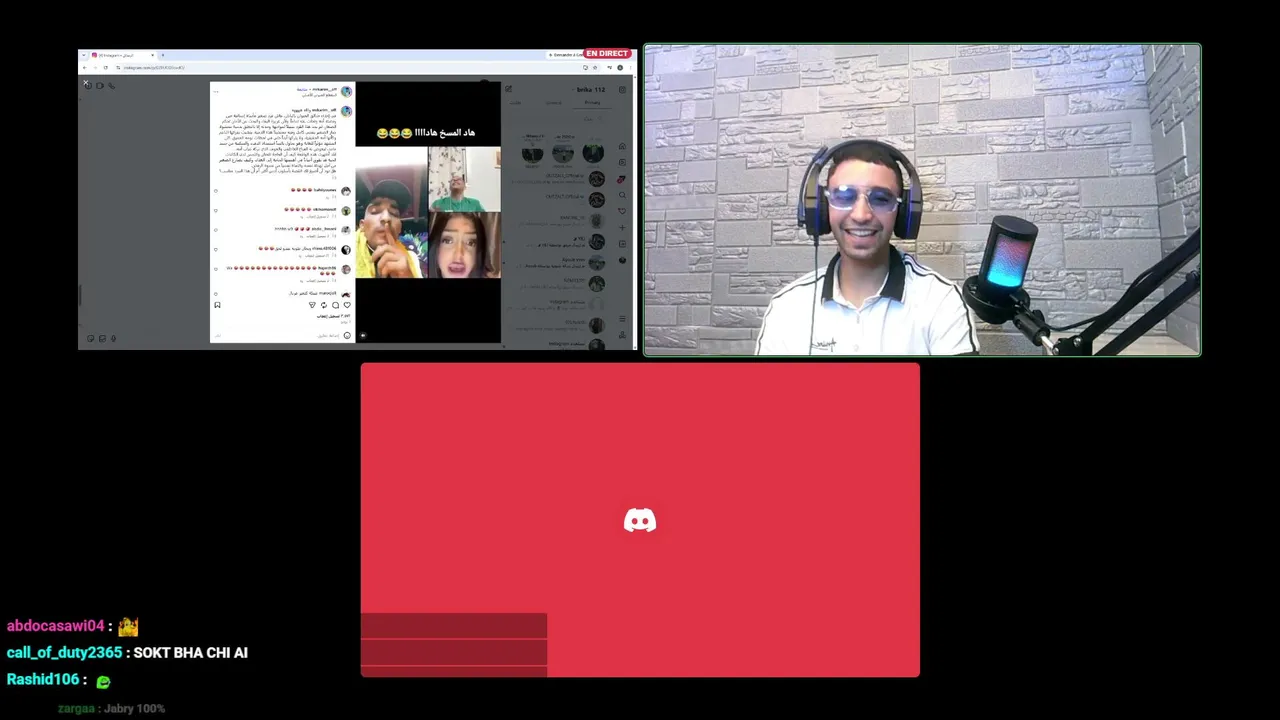This screenshot has width=1280, height=720.
Task: Select chat username abdocasawi04
Action: 56,626
